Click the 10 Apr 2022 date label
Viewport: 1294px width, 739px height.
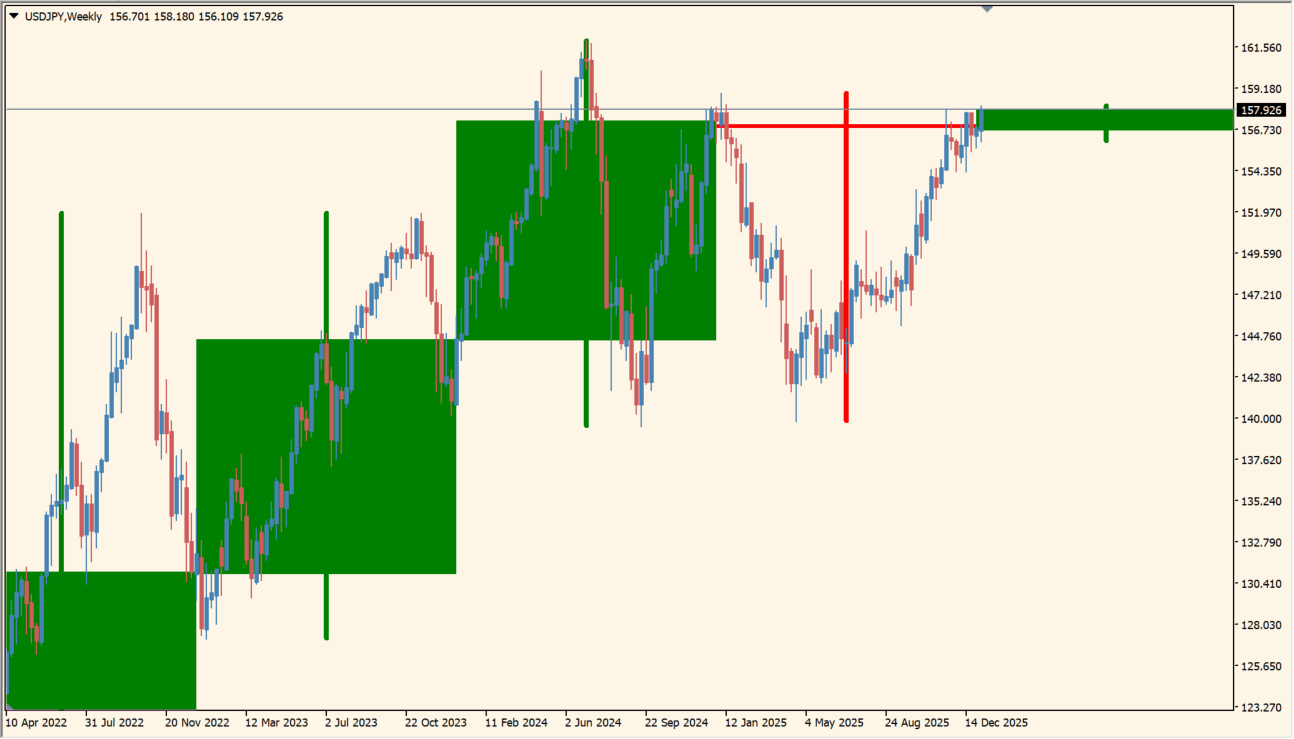(x=36, y=722)
